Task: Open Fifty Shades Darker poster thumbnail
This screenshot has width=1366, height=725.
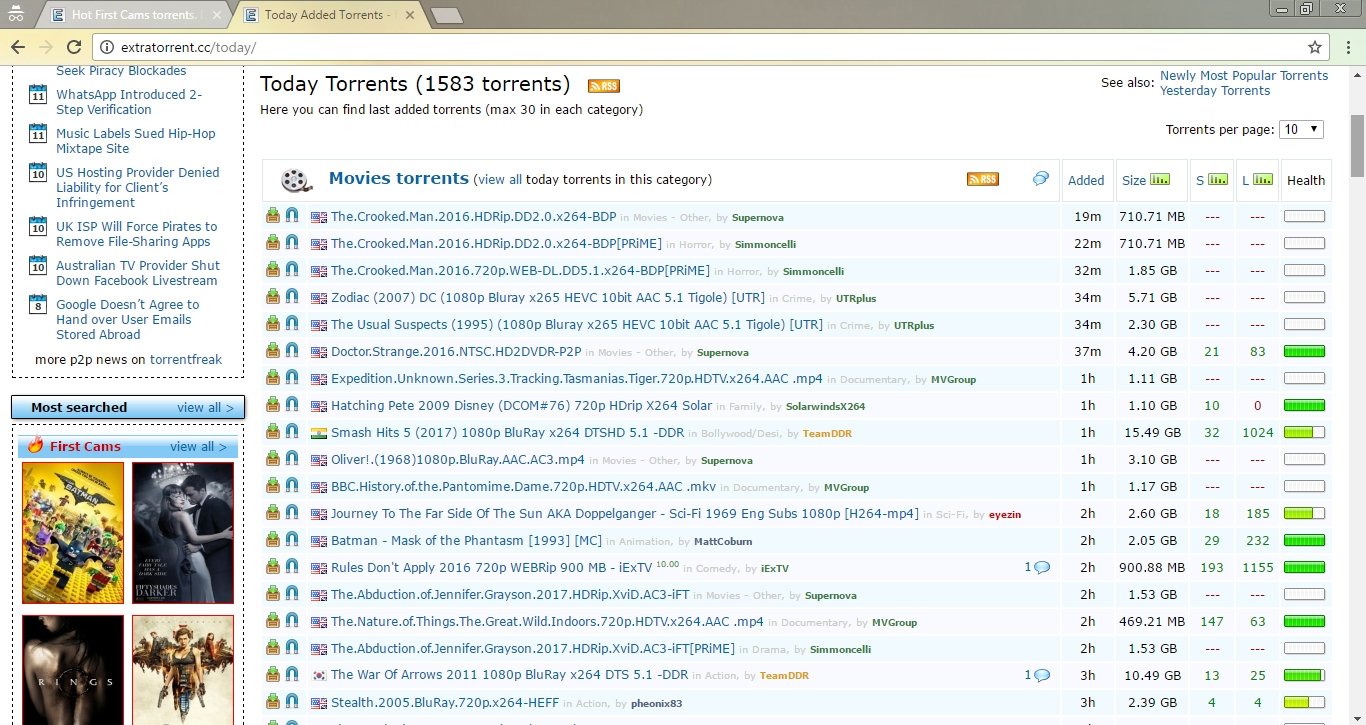Action: [x=183, y=533]
